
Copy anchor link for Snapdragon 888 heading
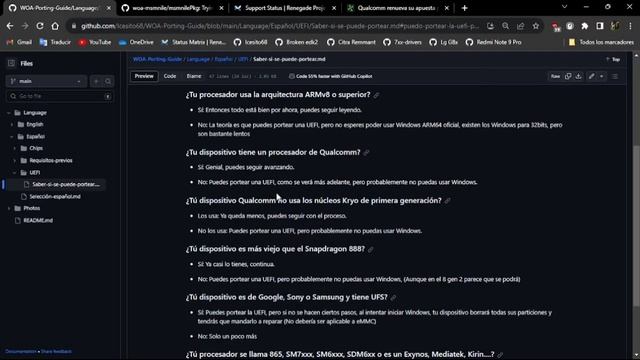click(x=371, y=249)
